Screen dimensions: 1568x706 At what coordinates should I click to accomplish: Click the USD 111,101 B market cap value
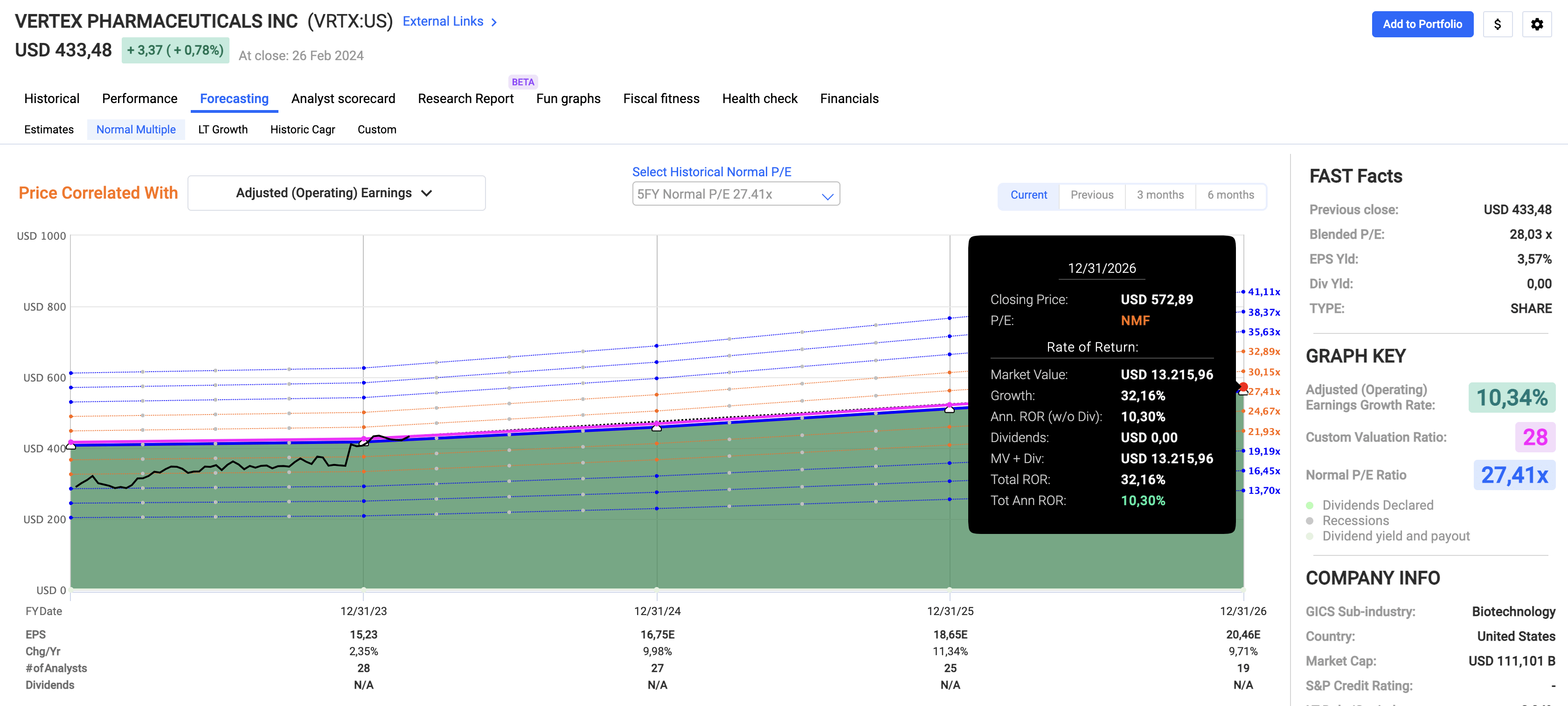pos(1512,661)
